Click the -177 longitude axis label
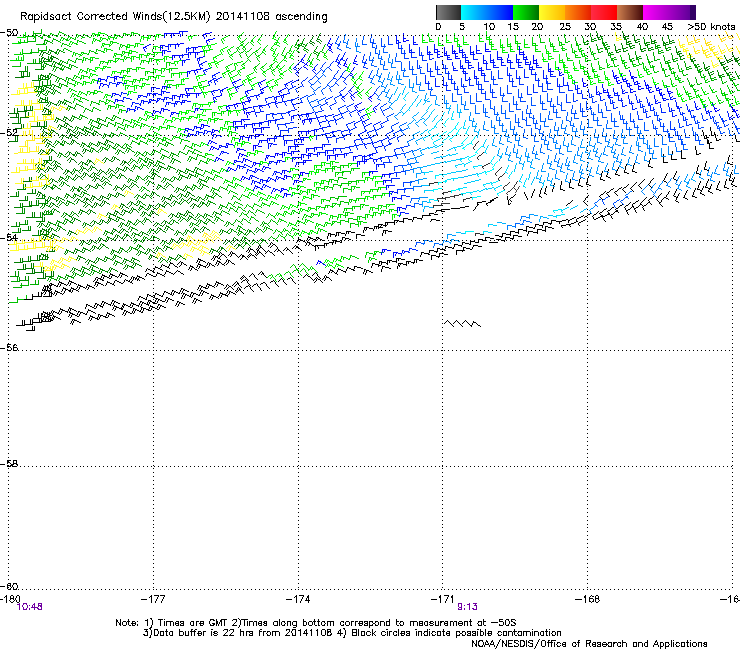 tap(153, 599)
